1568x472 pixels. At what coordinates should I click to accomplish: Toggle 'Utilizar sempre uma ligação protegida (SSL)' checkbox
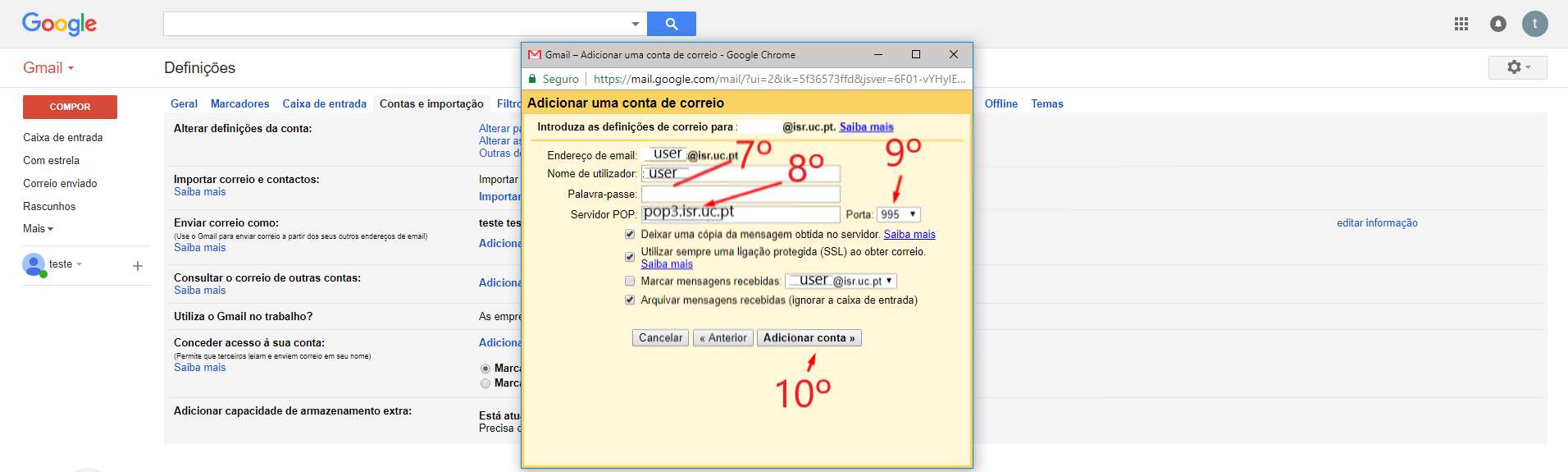630,257
